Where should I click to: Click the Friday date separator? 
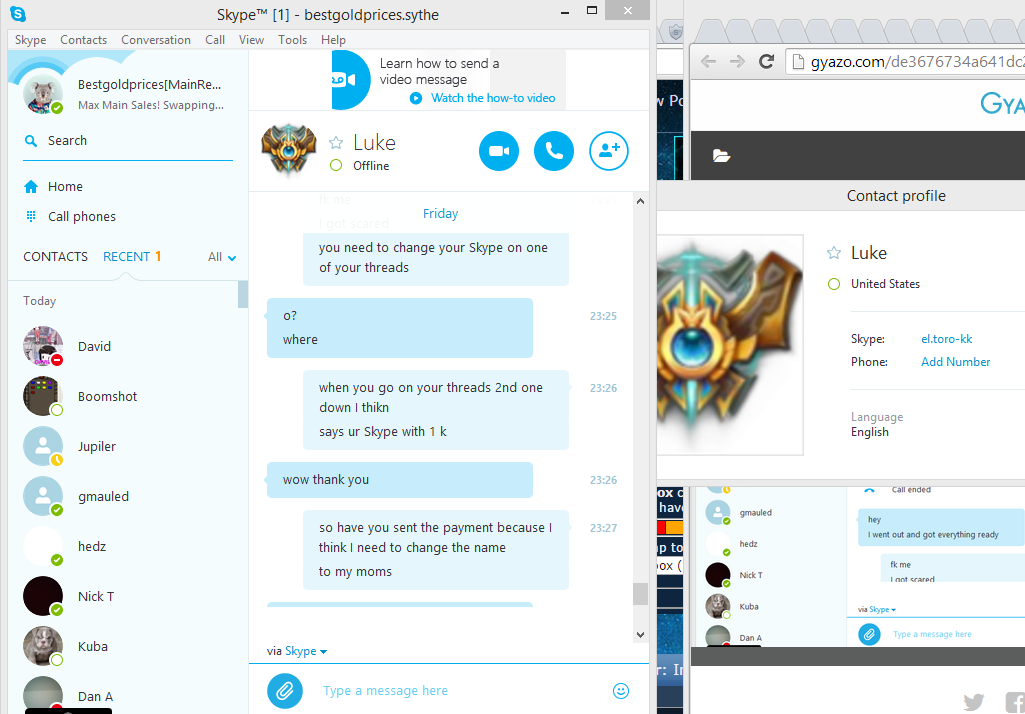pos(441,214)
